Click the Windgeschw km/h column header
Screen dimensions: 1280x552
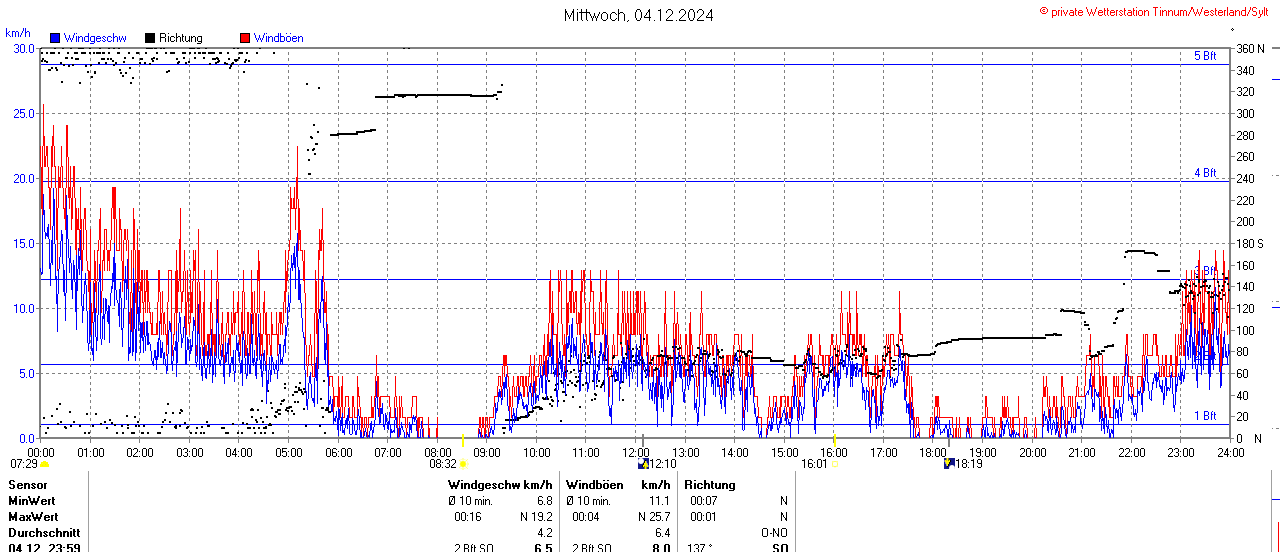click(x=500, y=485)
